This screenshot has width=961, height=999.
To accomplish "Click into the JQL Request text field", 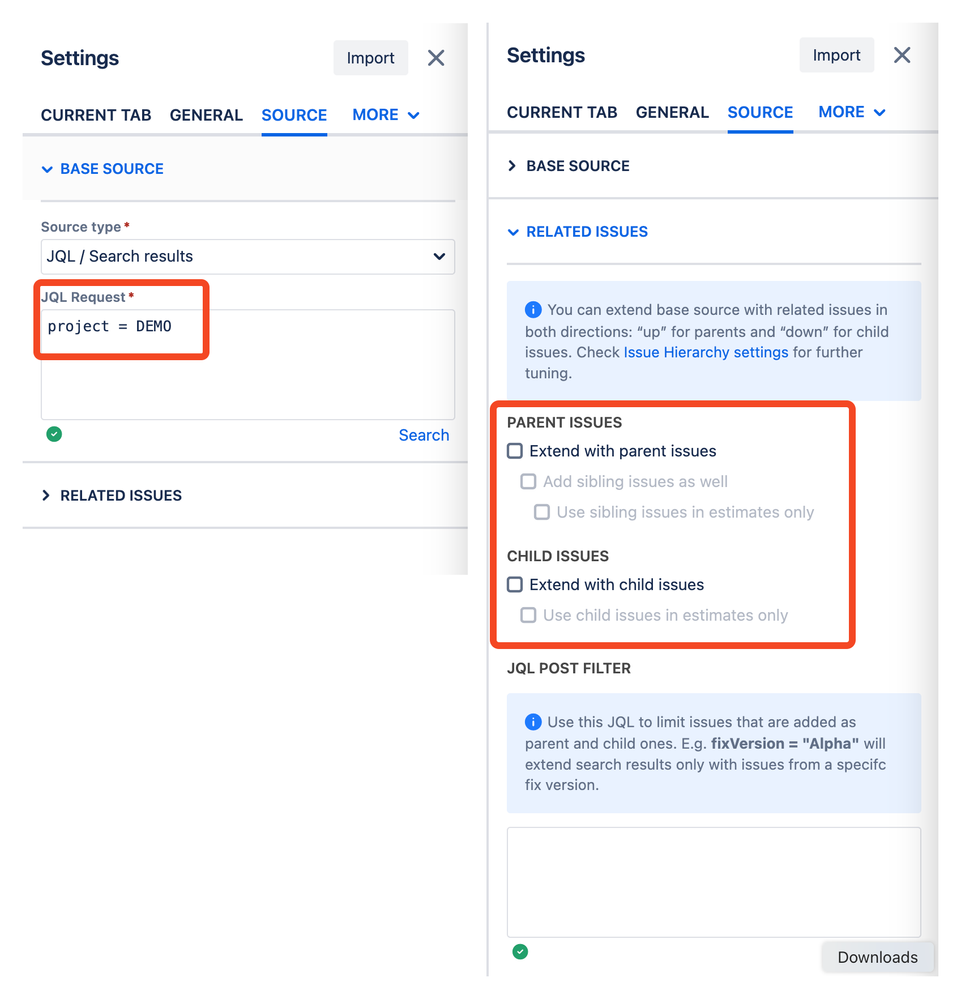I will [248, 364].
